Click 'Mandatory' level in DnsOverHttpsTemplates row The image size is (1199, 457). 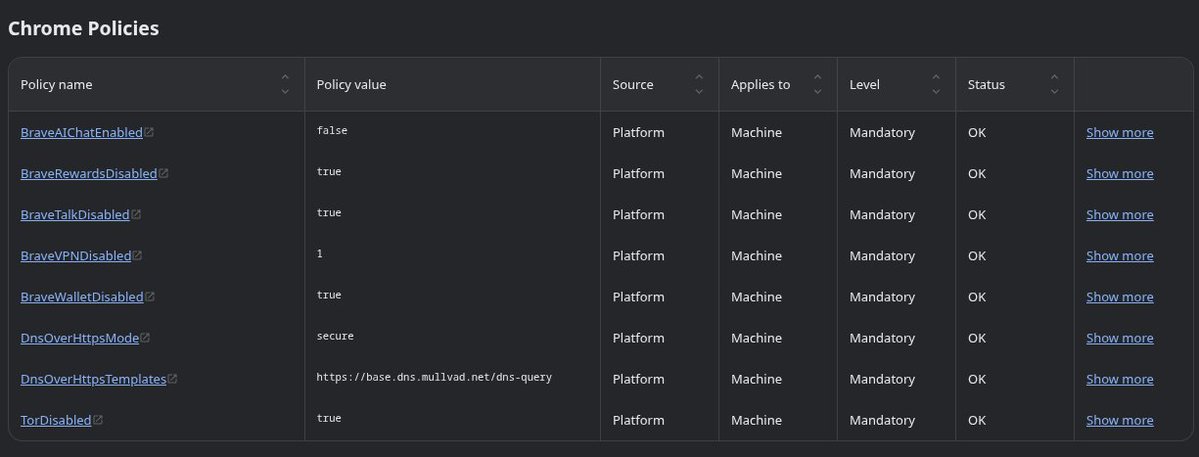(x=882, y=379)
